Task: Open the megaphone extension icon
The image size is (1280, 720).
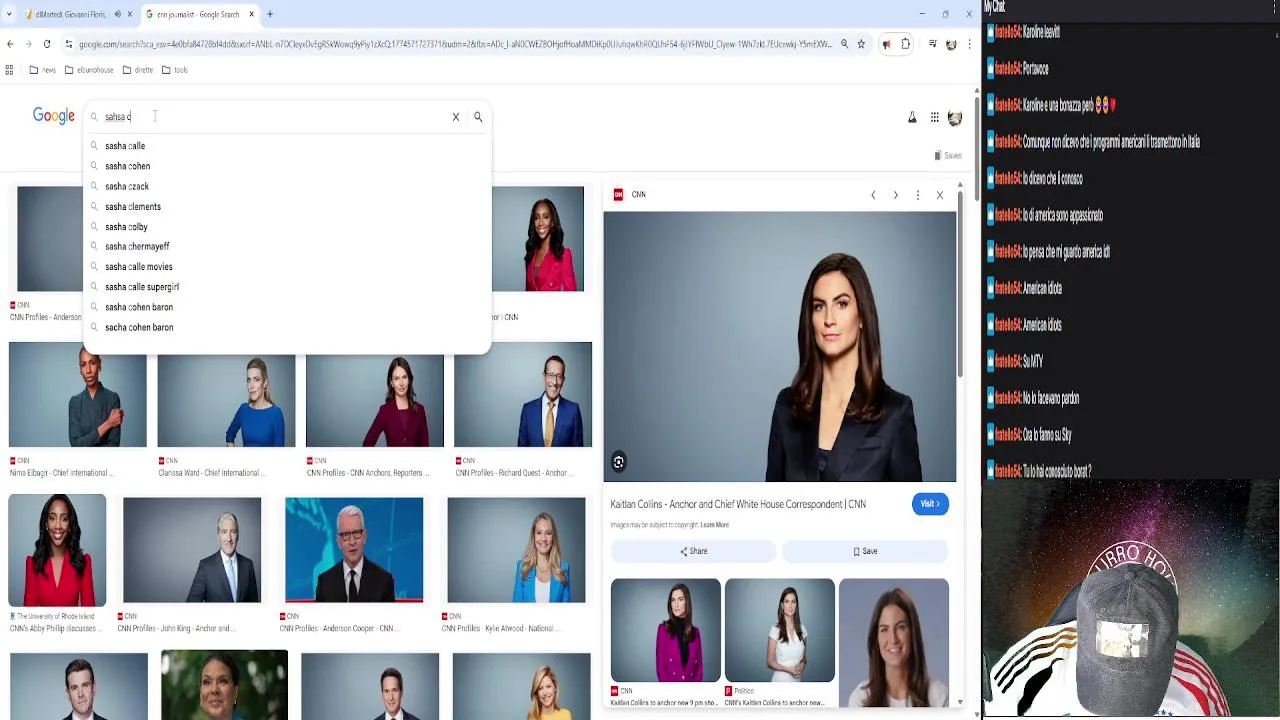Action: tap(886, 44)
